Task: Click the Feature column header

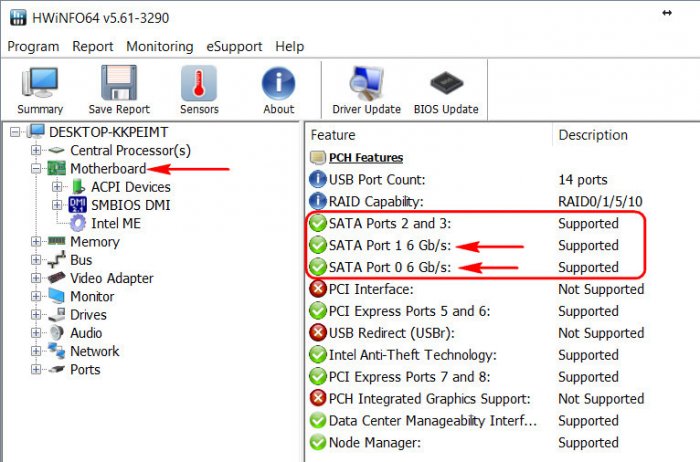Action: pos(429,135)
